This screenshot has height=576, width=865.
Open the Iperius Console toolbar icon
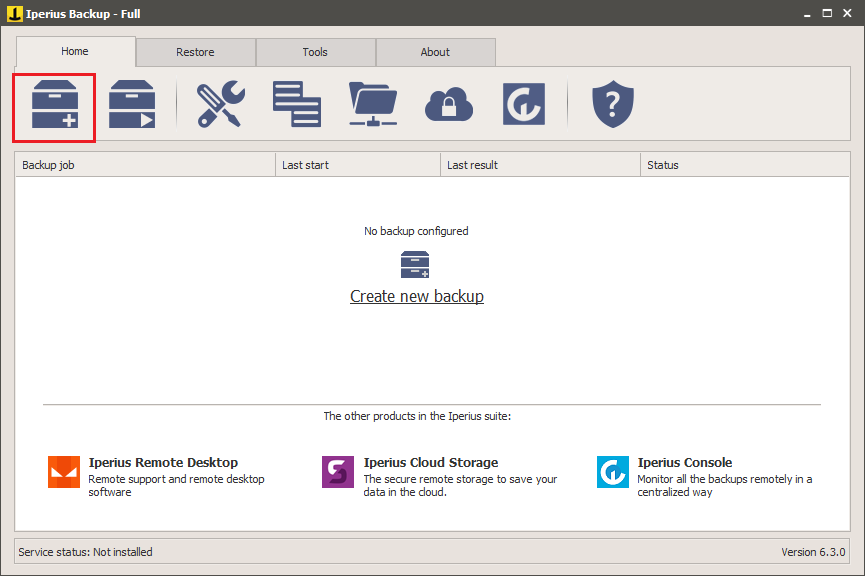pos(524,104)
